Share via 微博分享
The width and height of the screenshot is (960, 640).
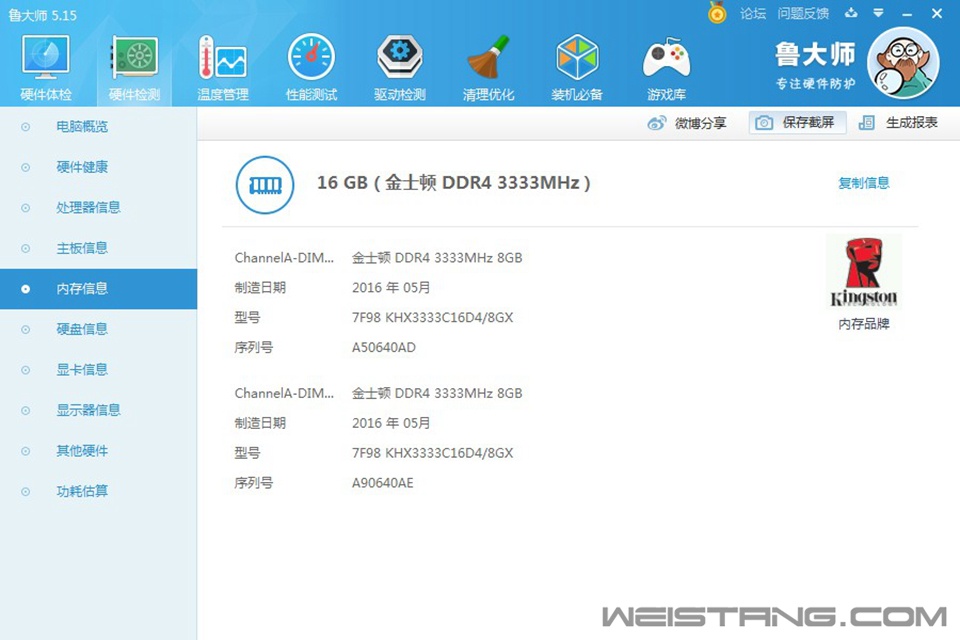pos(687,123)
